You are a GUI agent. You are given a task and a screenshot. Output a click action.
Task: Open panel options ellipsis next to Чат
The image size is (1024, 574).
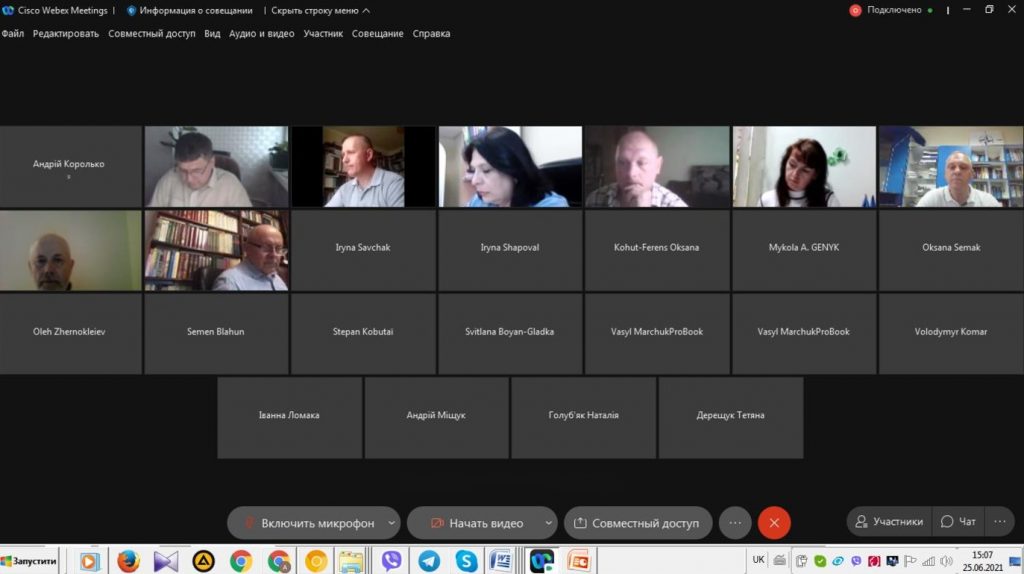(998, 522)
